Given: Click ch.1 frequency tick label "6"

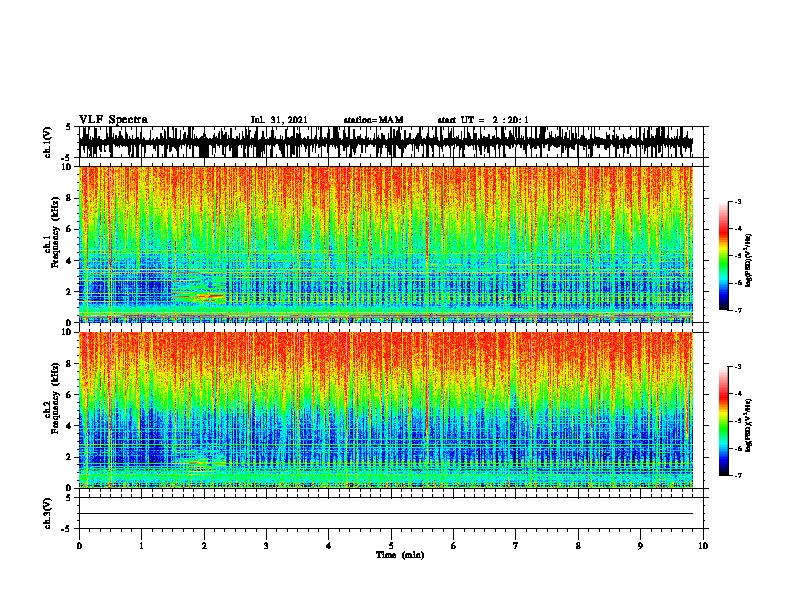Looking at the screenshot, I should (x=70, y=229).
